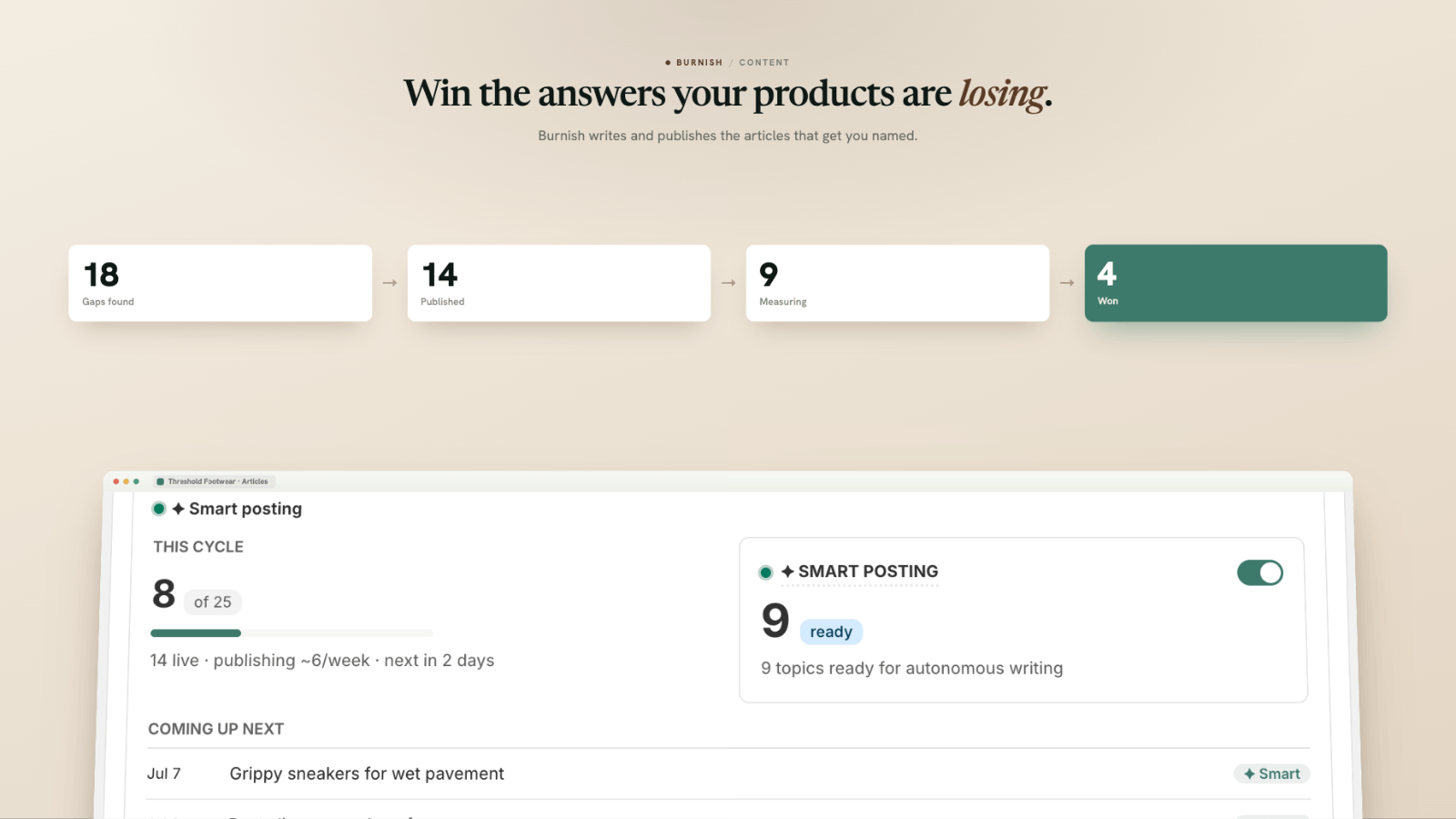1456x819 pixels.
Task: Click the sparkle icon in the SMART POSTING card label
Action: click(788, 571)
